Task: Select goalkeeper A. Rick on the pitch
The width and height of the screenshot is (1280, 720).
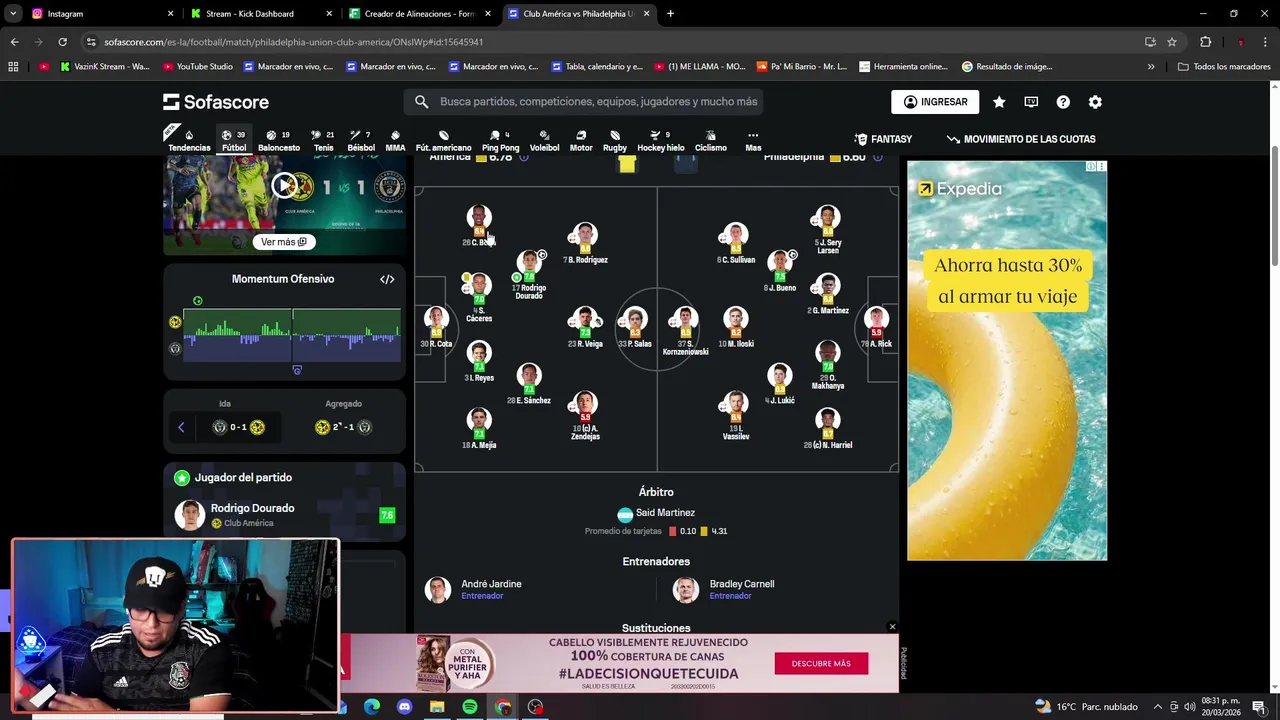Action: tap(877, 327)
